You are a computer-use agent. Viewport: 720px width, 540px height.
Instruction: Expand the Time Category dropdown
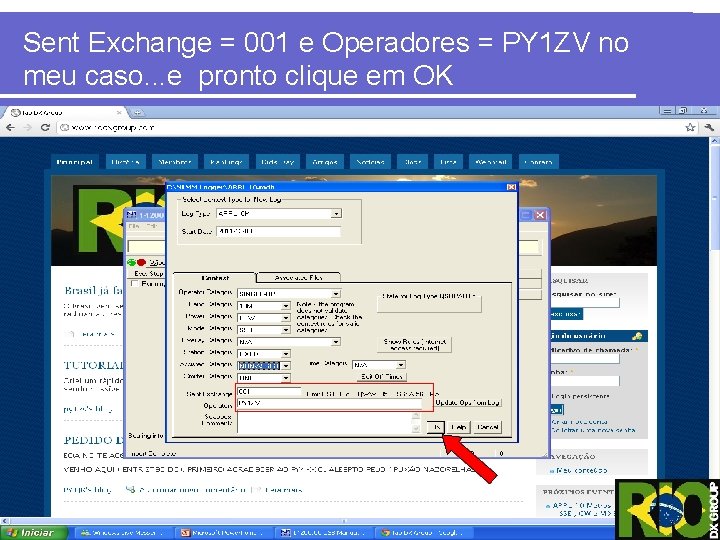[401, 365]
